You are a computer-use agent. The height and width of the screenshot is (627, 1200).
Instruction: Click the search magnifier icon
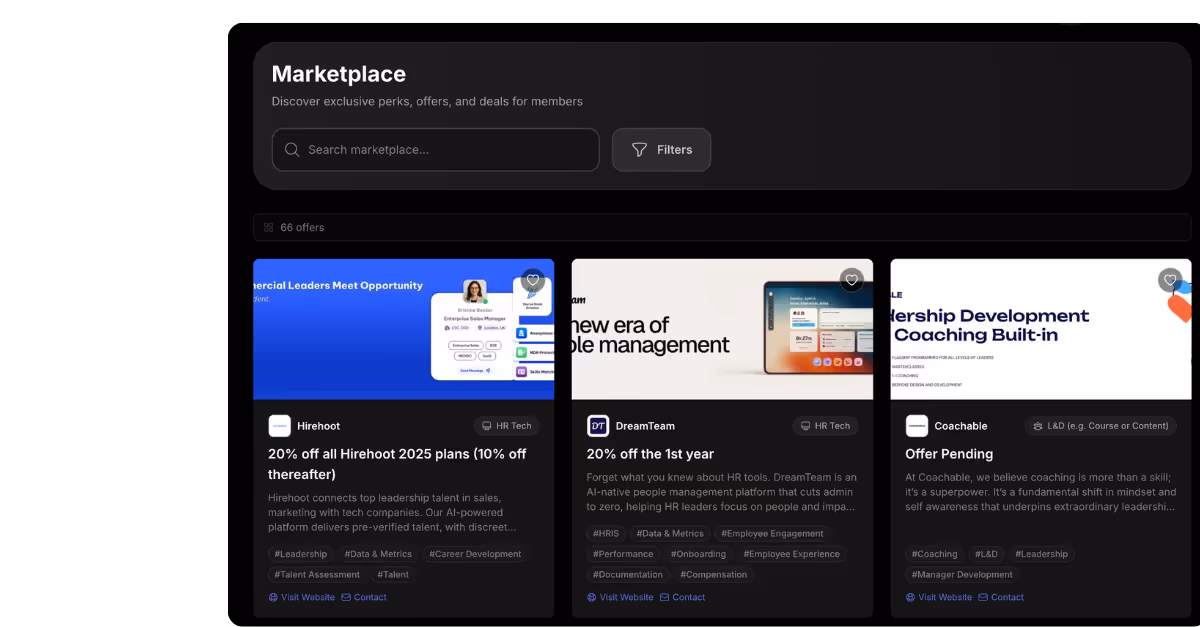tap(292, 150)
